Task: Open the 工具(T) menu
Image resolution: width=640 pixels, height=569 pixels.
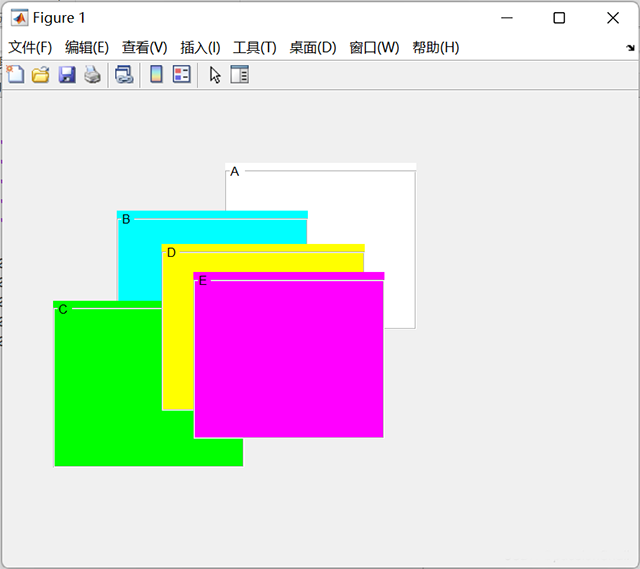Action: point(255,48)
